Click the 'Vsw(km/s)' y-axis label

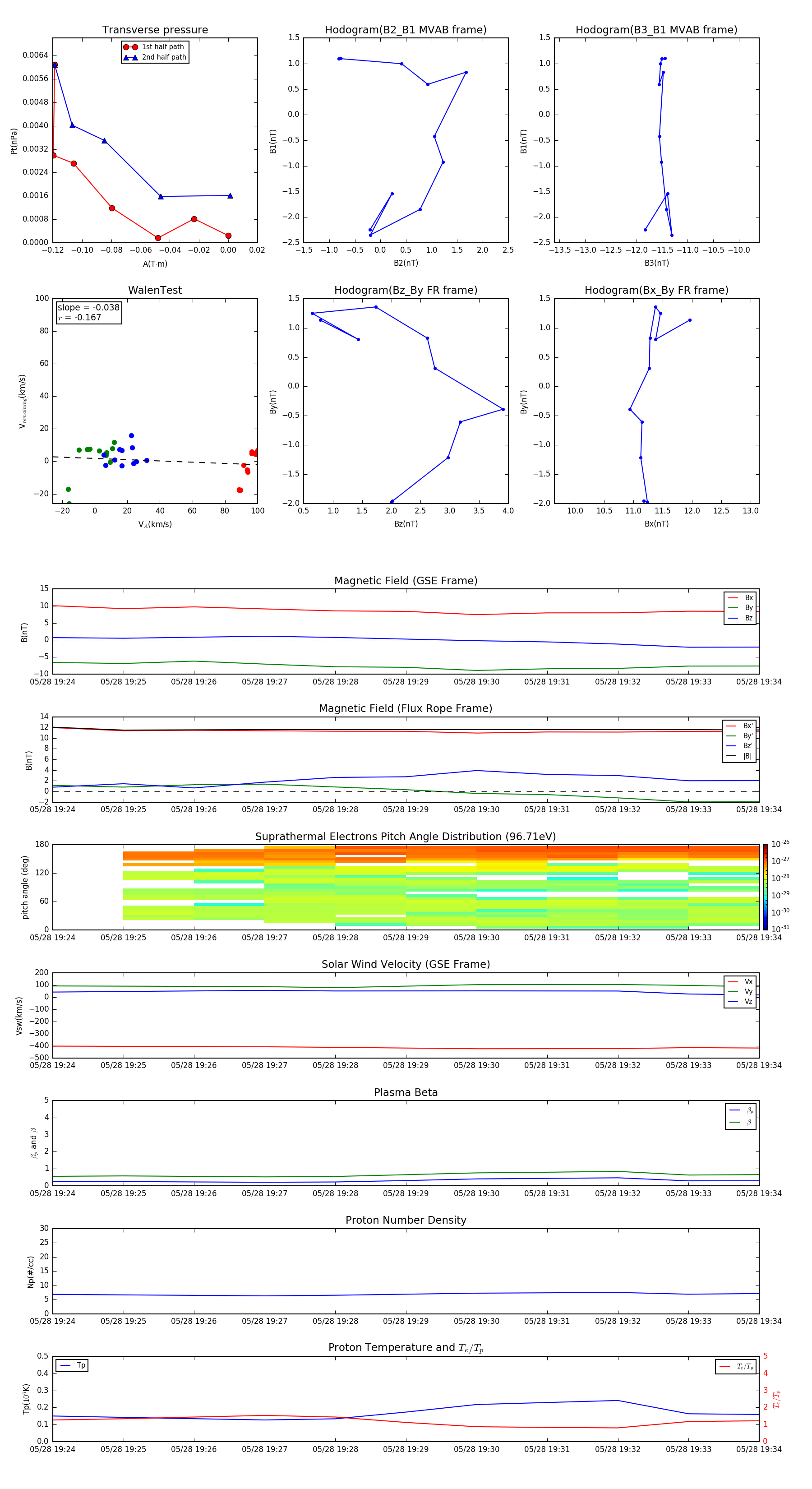click(x=18, y=1016)
